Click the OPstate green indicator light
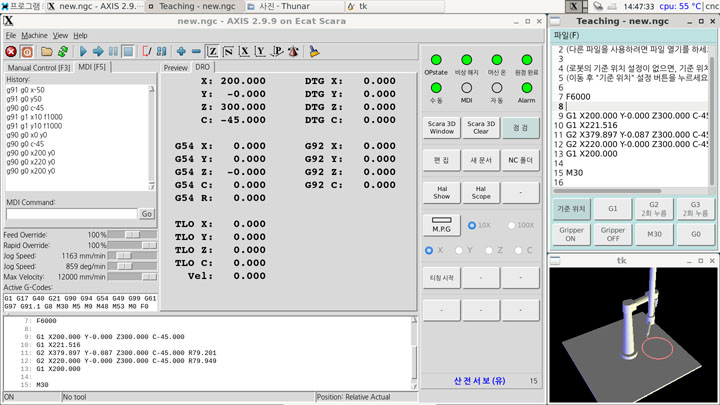The width and height of the screenshot is (720, 405). 436,60
